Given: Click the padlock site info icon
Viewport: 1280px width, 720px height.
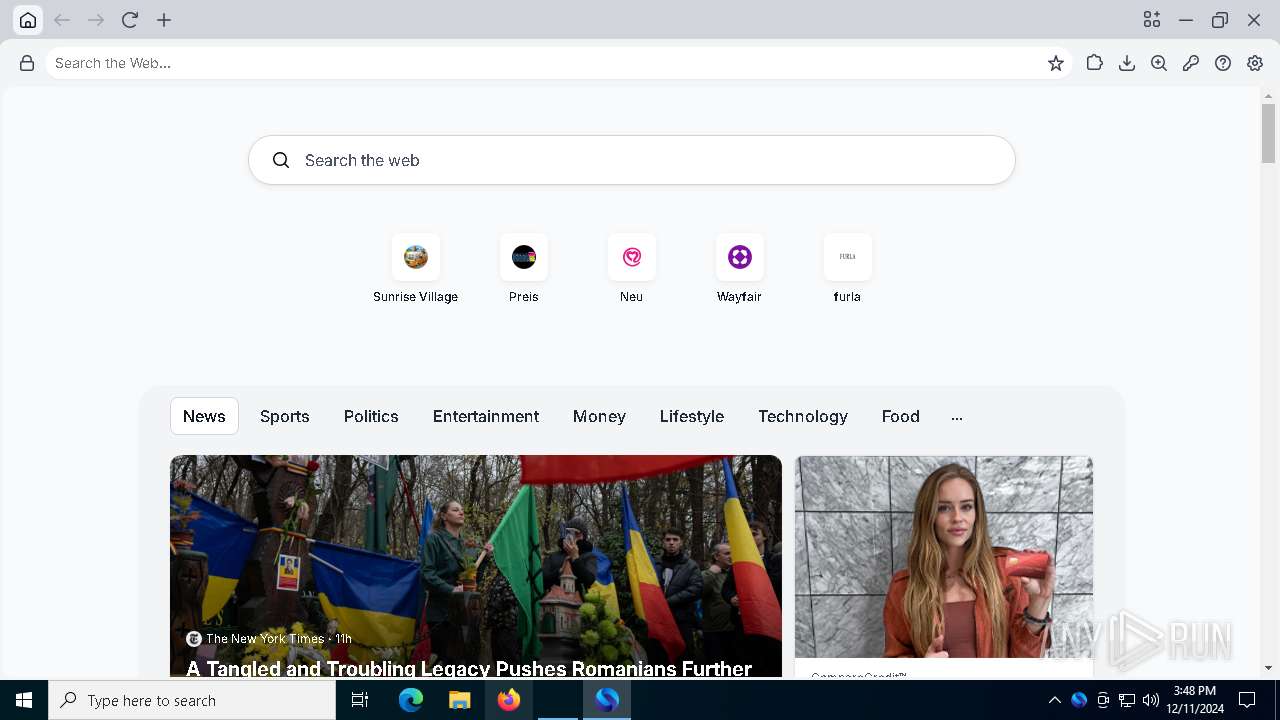Looking at the screenshot, I should tap(27, 63).
